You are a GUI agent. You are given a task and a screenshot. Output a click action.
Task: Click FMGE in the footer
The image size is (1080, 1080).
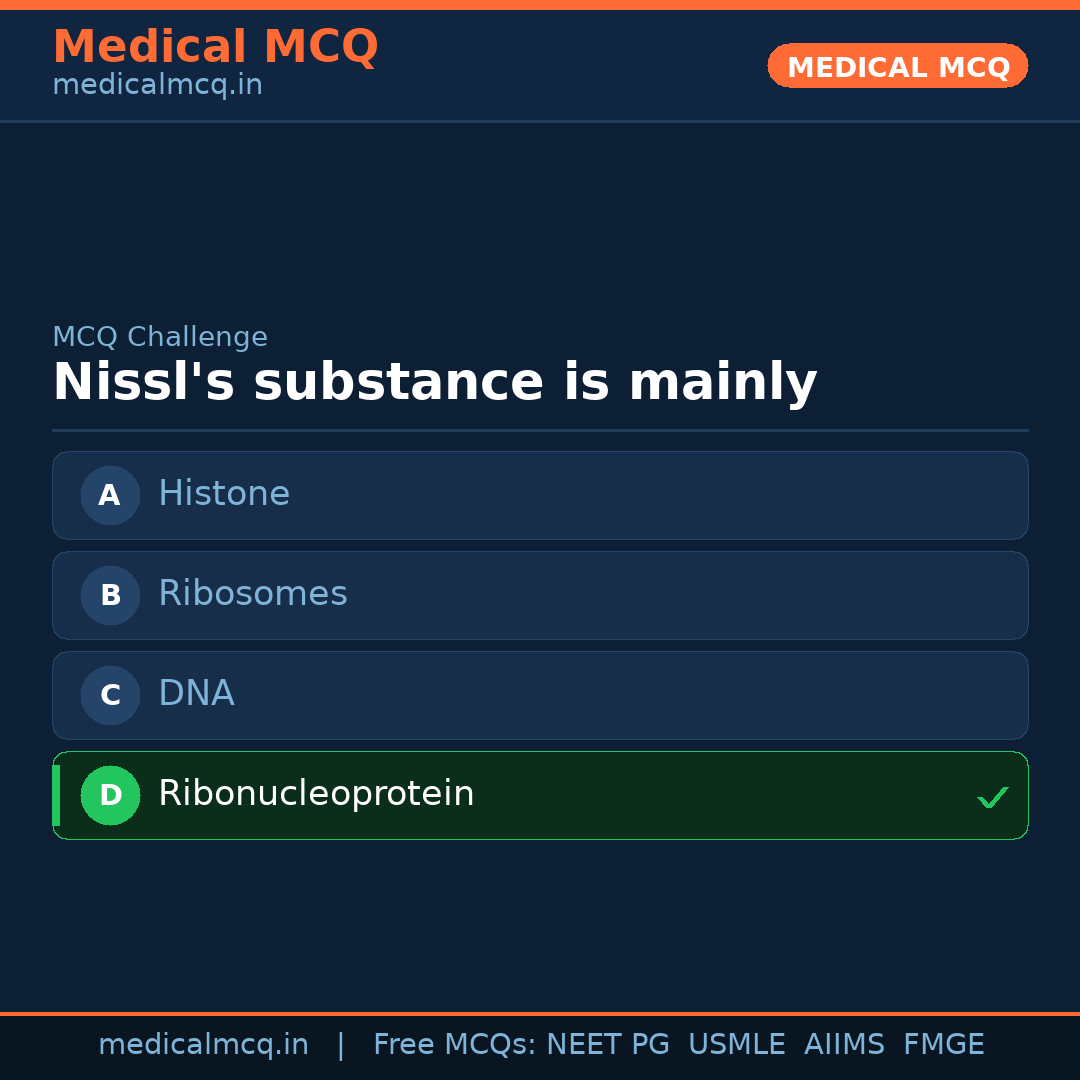(944, 1045)
